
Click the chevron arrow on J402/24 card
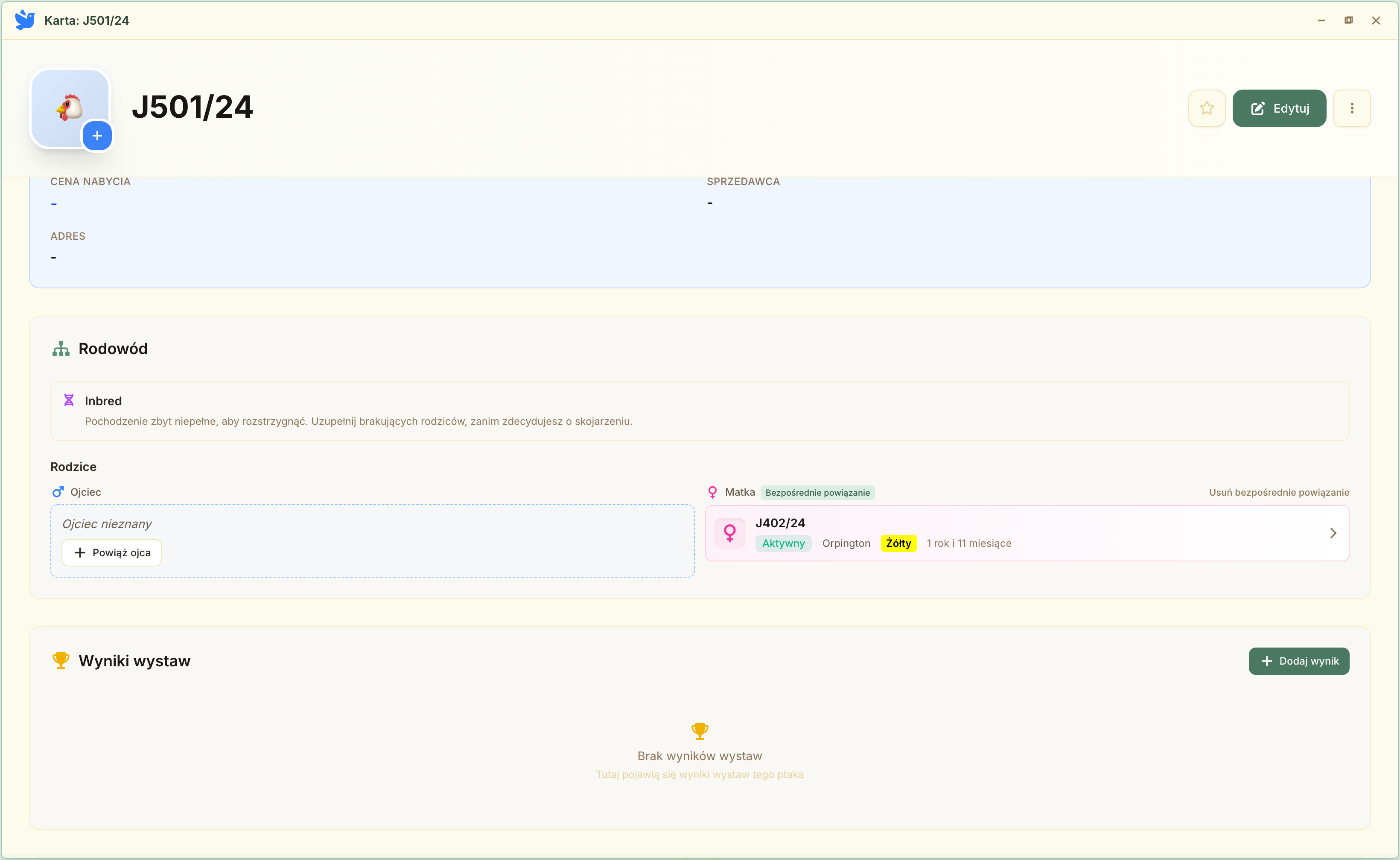(1333, 533)
